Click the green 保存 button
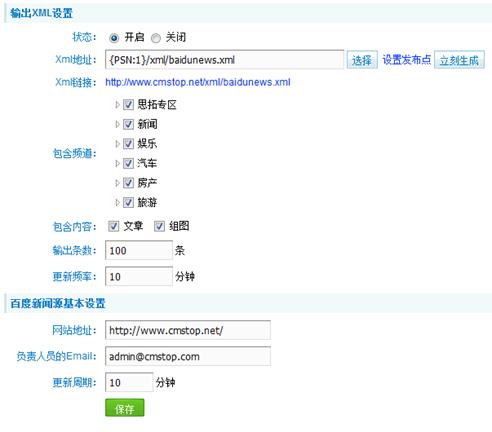This screenshot has width=492, height=432. pos(125,408)
